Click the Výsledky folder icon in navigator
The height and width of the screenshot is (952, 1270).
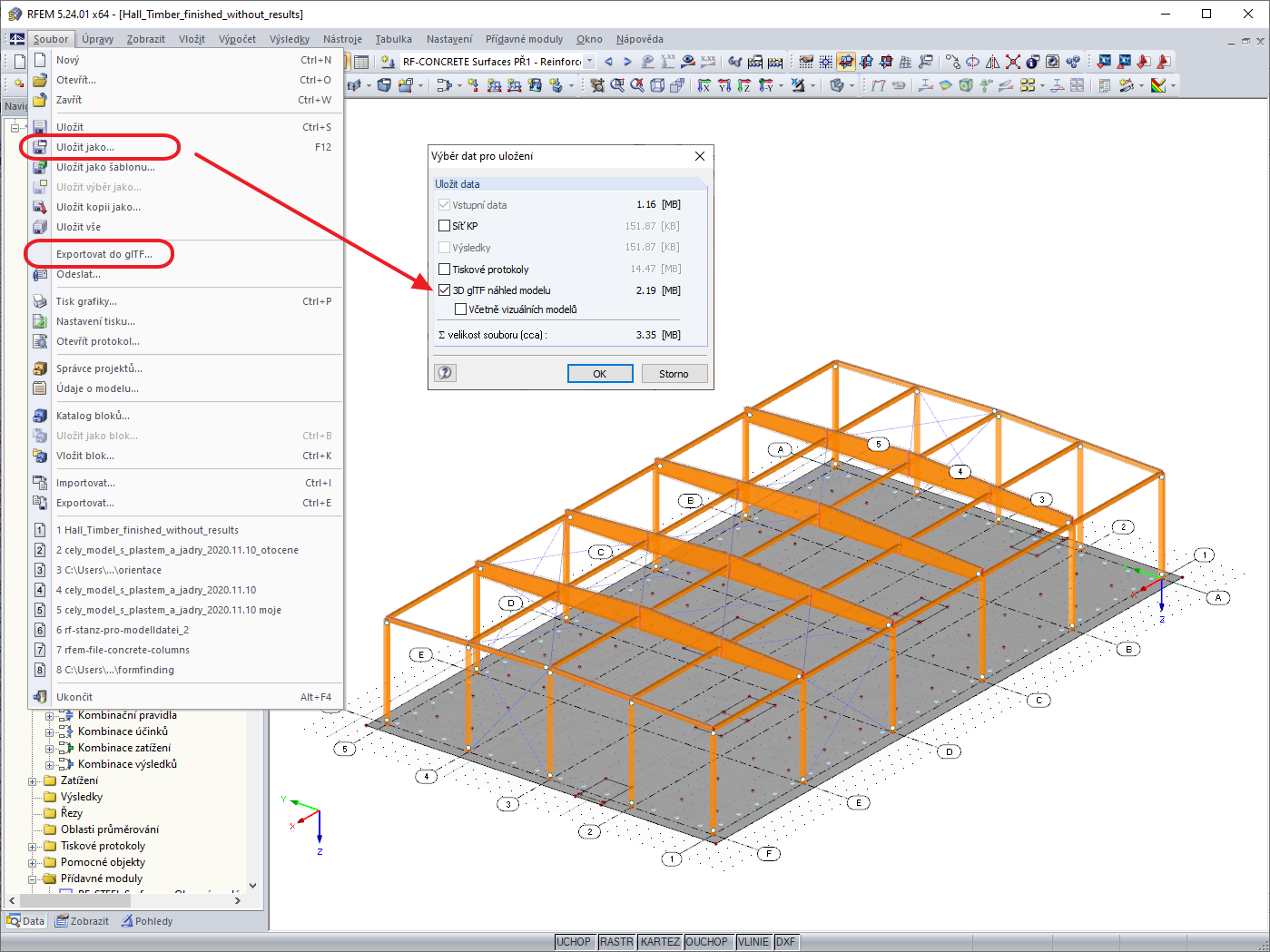50,797
